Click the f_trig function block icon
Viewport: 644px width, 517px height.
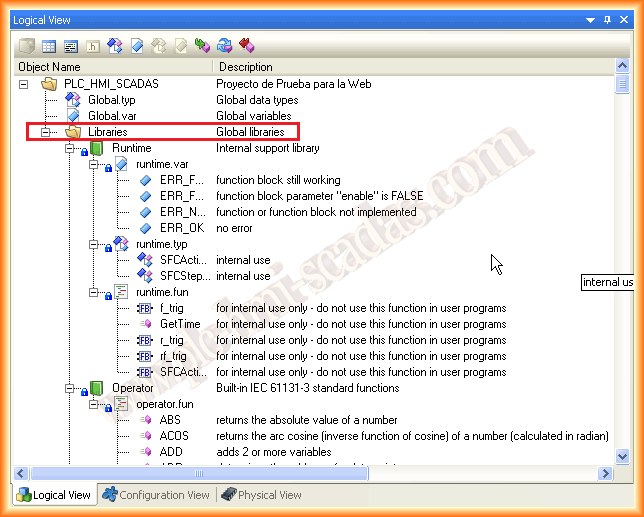click(144, 308)
